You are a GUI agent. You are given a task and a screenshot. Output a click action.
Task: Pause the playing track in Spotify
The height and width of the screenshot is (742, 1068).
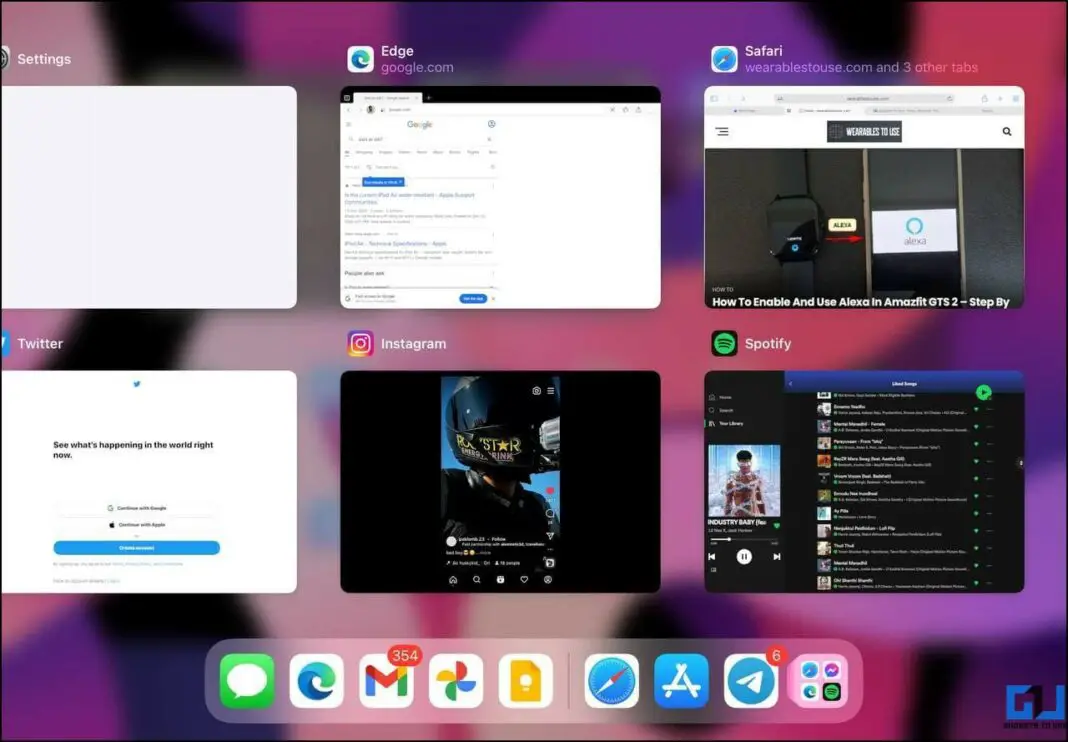pyautogui.click(x=743, y=557)
